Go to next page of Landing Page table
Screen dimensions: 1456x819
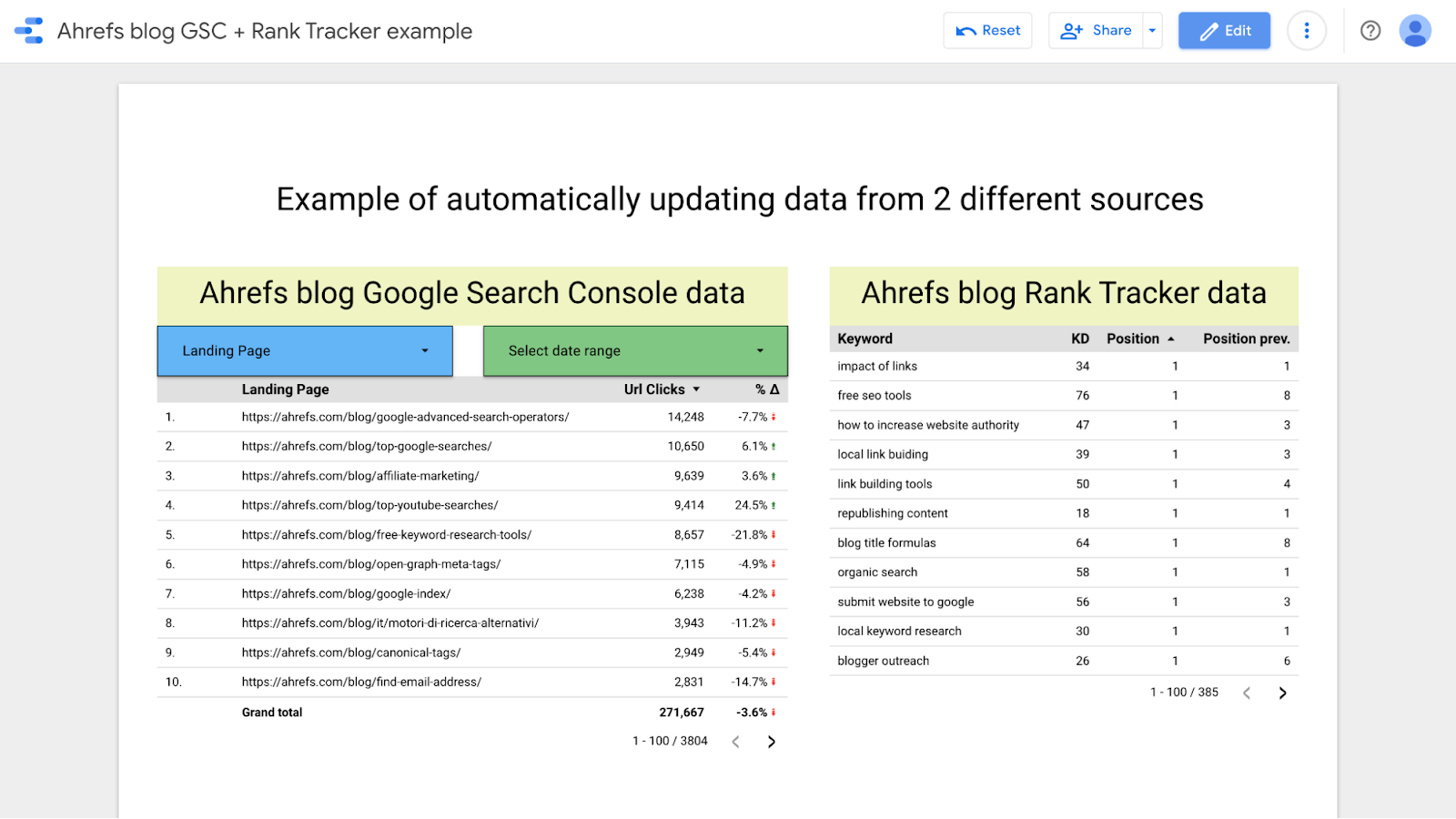(x=771, y=741)
